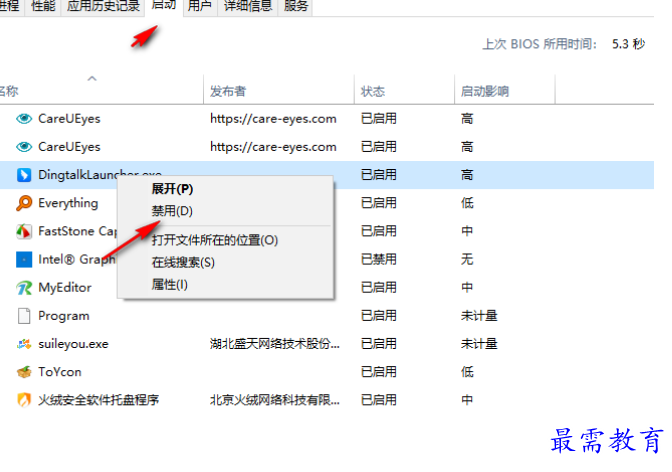Click publisher 湖北盛天网络技术股份...
The height and width of the screenshot is (472, 672).
pyautogui.click(x=275, y=344)
